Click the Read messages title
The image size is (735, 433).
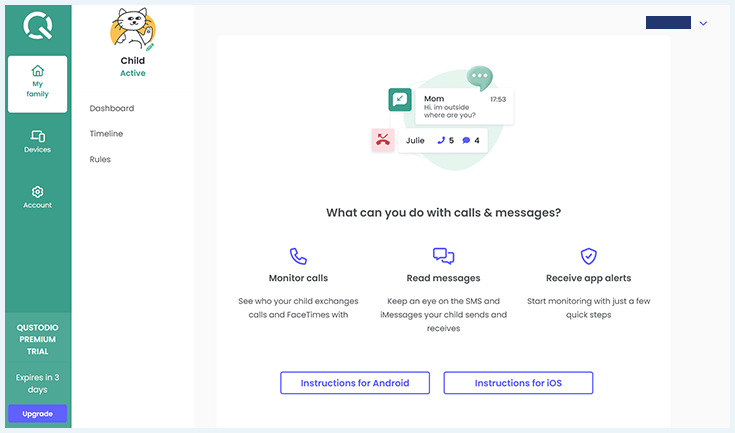(443, 278)
